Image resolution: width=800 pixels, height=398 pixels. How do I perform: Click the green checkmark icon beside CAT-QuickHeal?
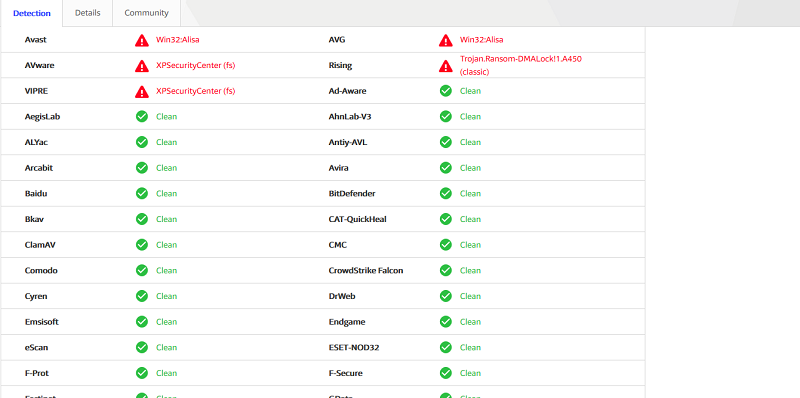[x=446, y=219]
